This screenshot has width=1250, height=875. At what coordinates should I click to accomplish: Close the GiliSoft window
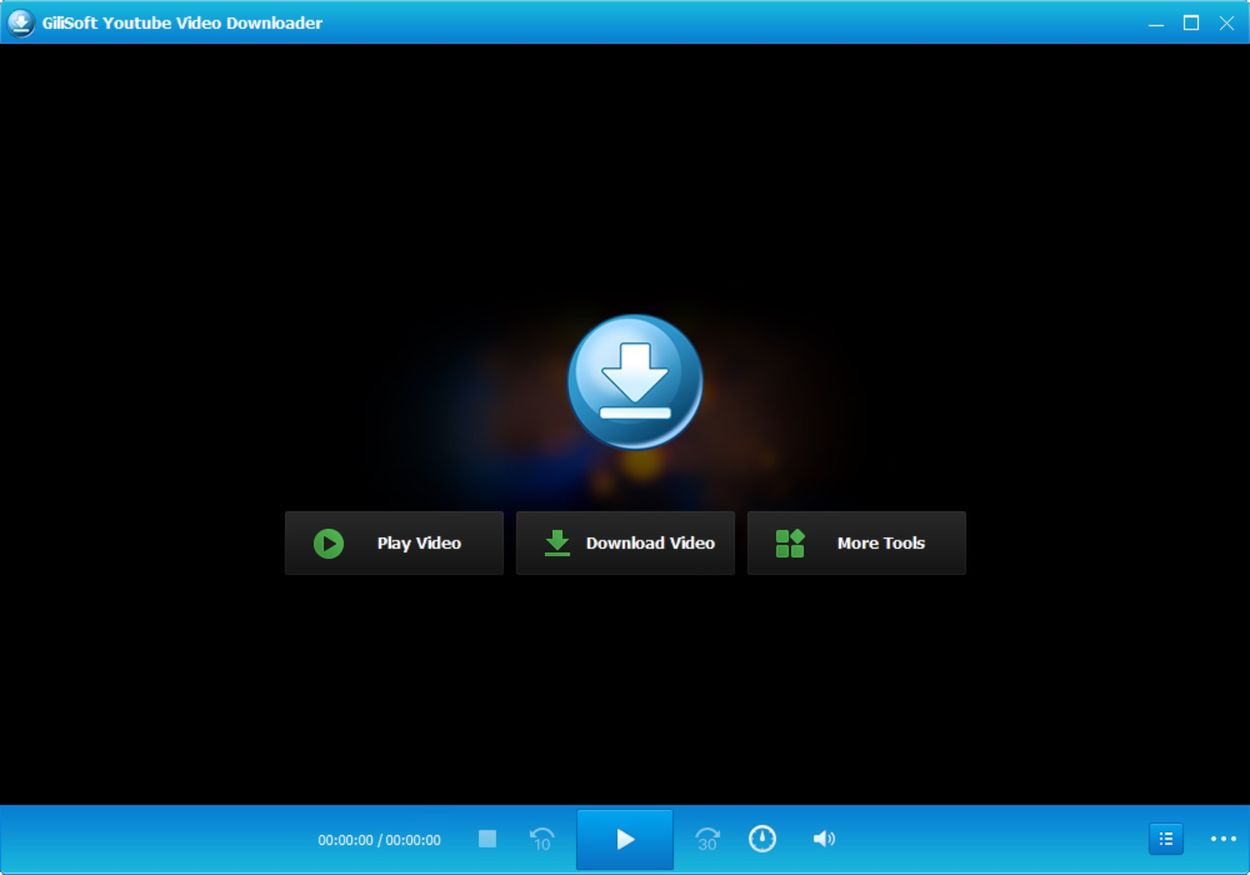(x=1227, y=23)
